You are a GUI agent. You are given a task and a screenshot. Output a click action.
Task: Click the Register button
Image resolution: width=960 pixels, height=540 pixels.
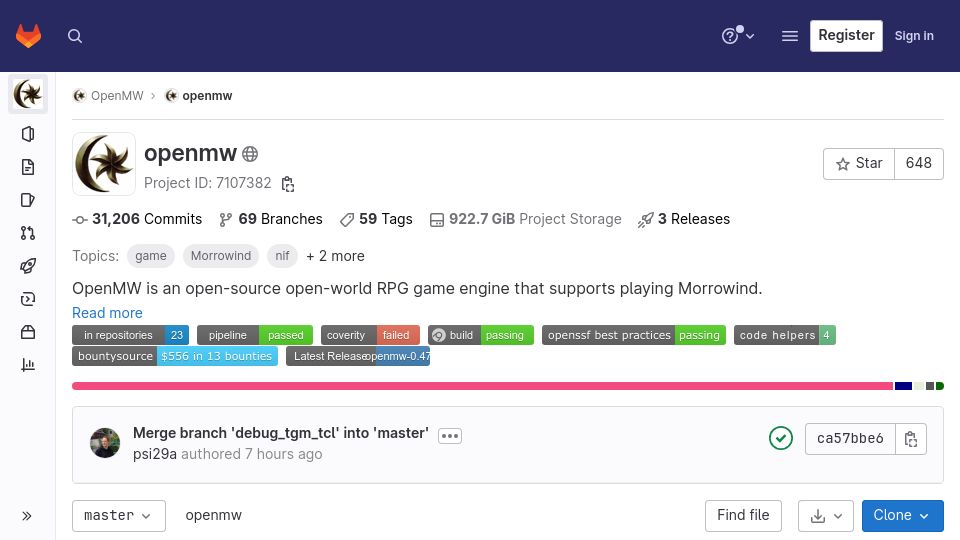[846, 36]
